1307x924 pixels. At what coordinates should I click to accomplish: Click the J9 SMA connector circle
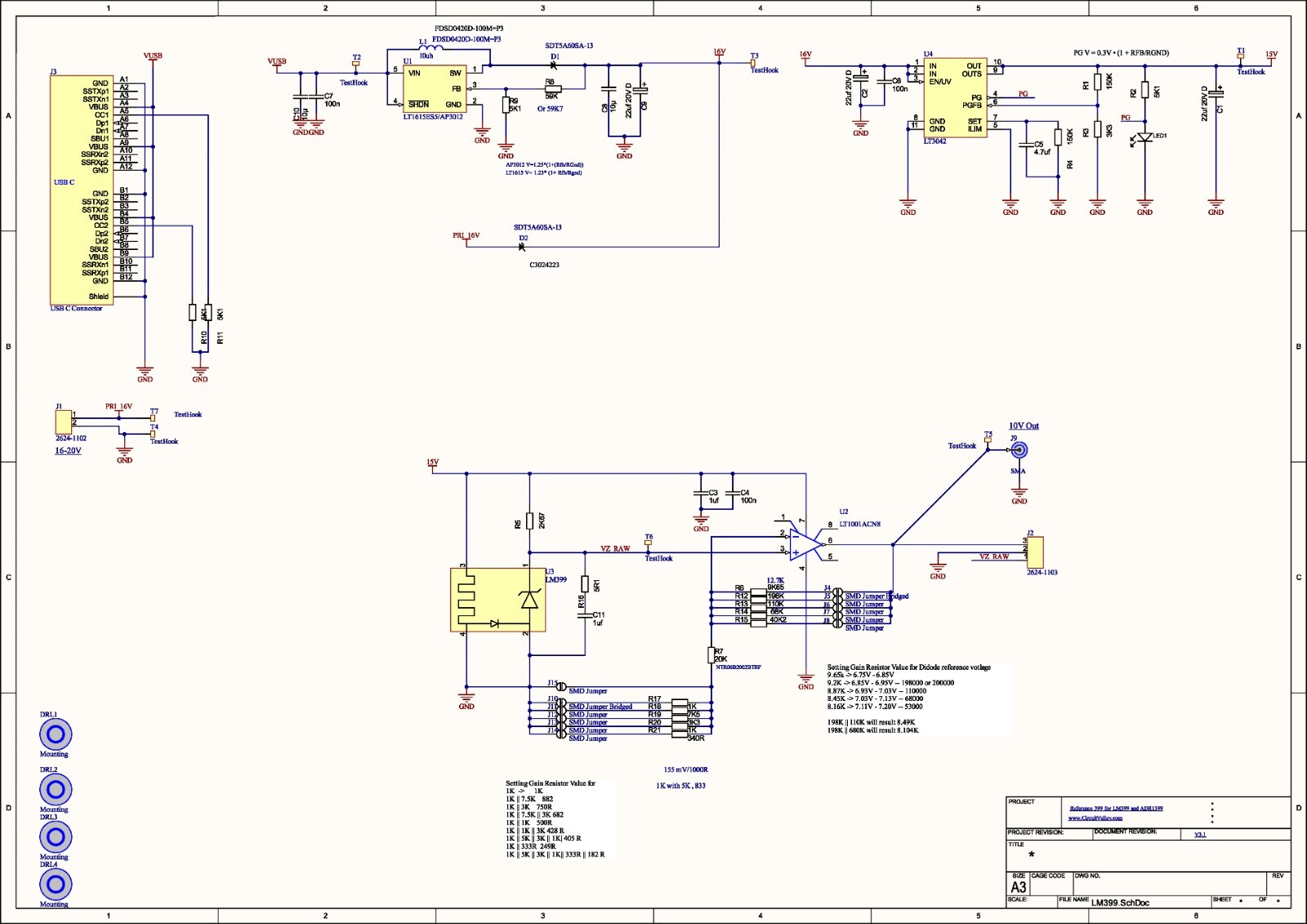[1019, 449]
